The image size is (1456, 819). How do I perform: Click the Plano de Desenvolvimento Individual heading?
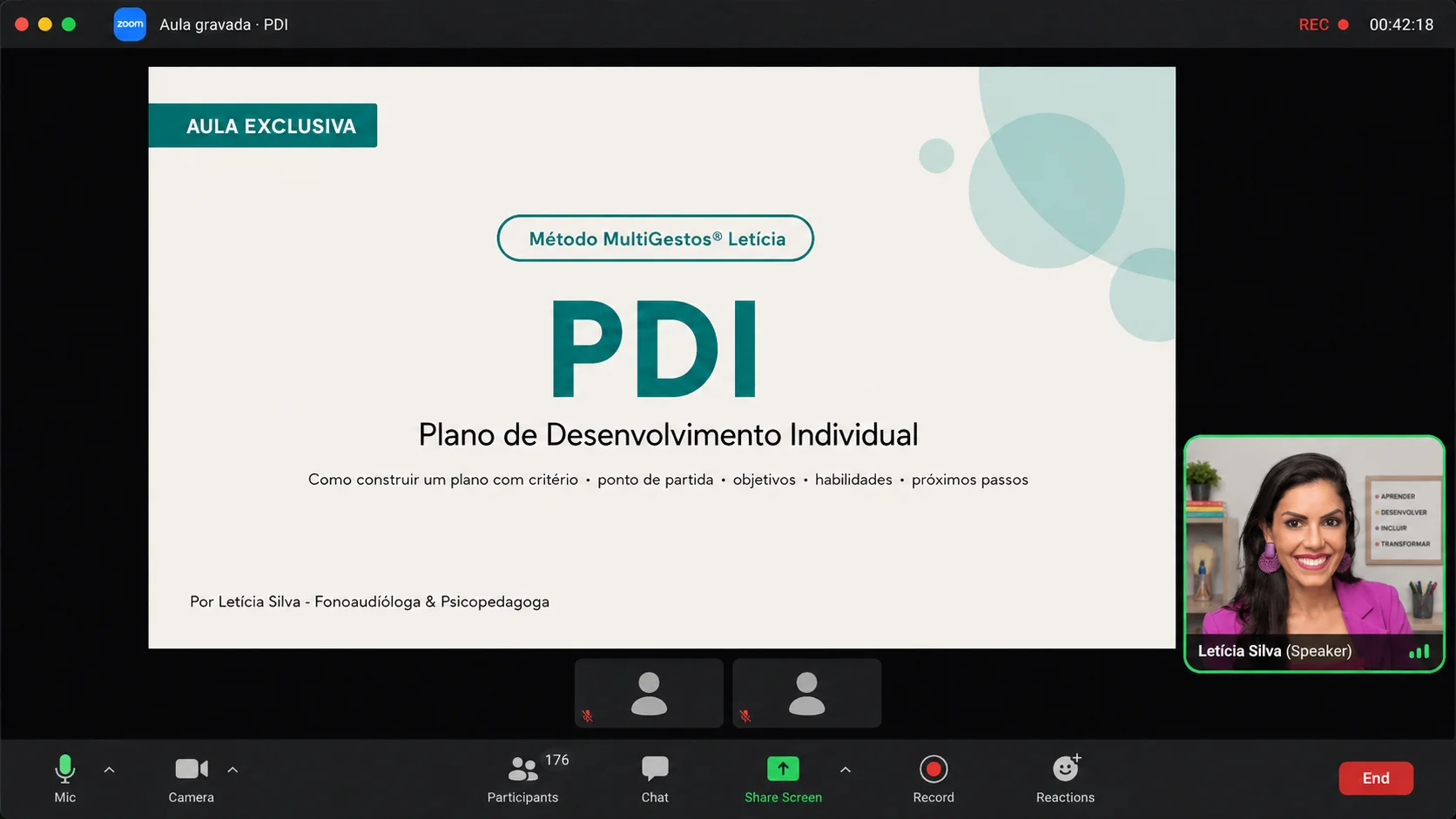click(x=668, y=434)
